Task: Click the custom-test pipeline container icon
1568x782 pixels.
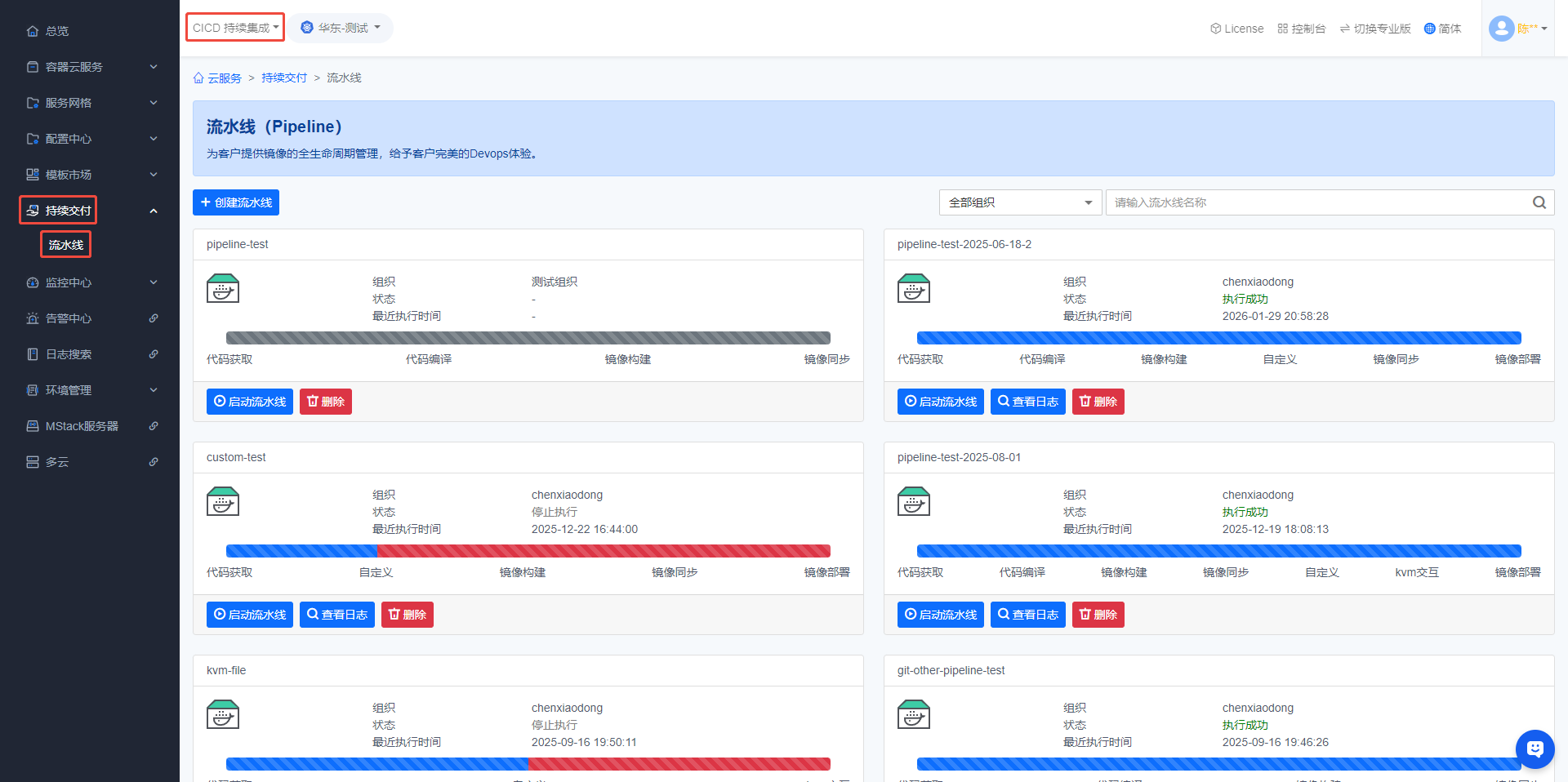Action: coord(223,502)
